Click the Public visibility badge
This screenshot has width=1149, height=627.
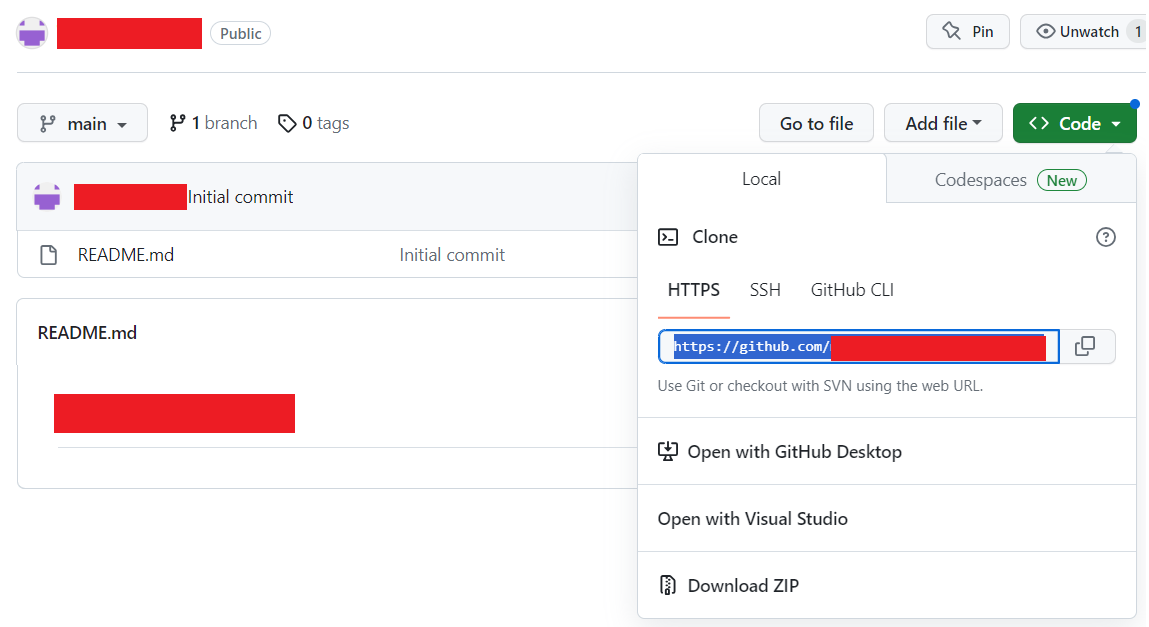click(240, 34)
